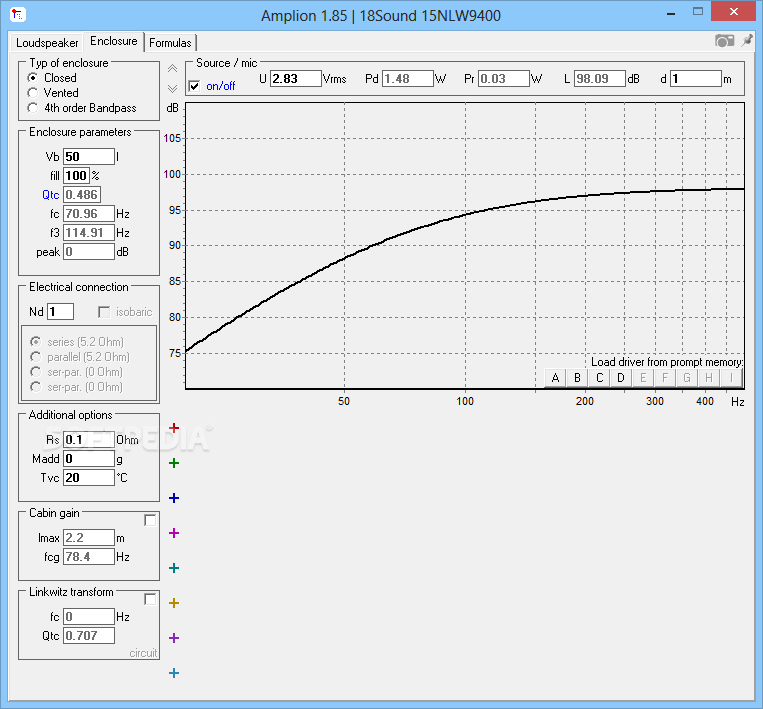Click the magenta plus marker
The image size is (763, 709).
coord(174,533)
